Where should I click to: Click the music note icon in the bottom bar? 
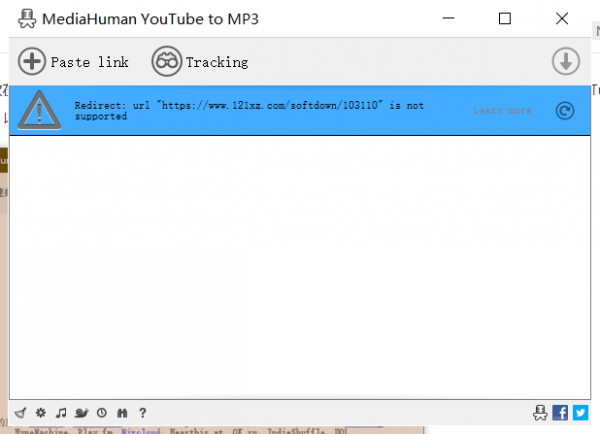pyautogui.click(x=61, y=413)
